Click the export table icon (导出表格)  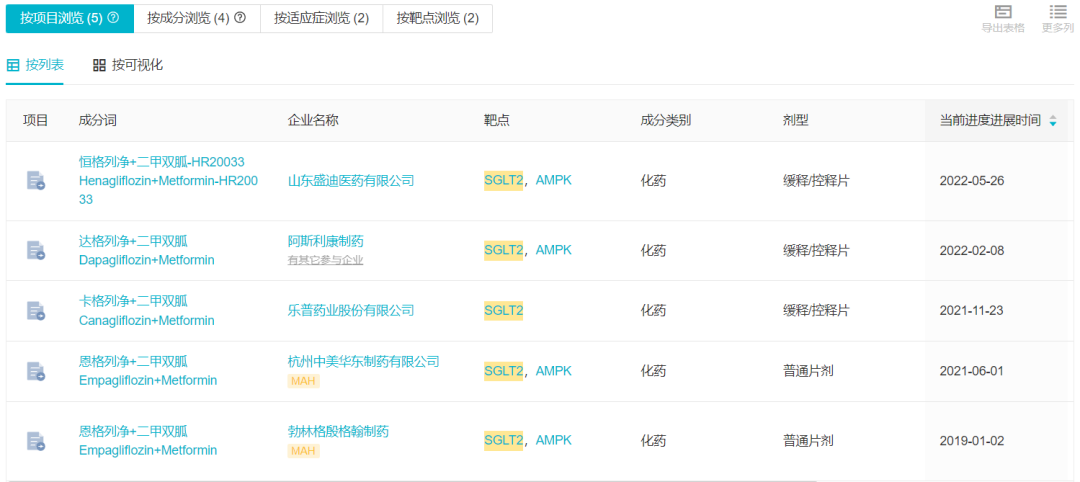1003,12
